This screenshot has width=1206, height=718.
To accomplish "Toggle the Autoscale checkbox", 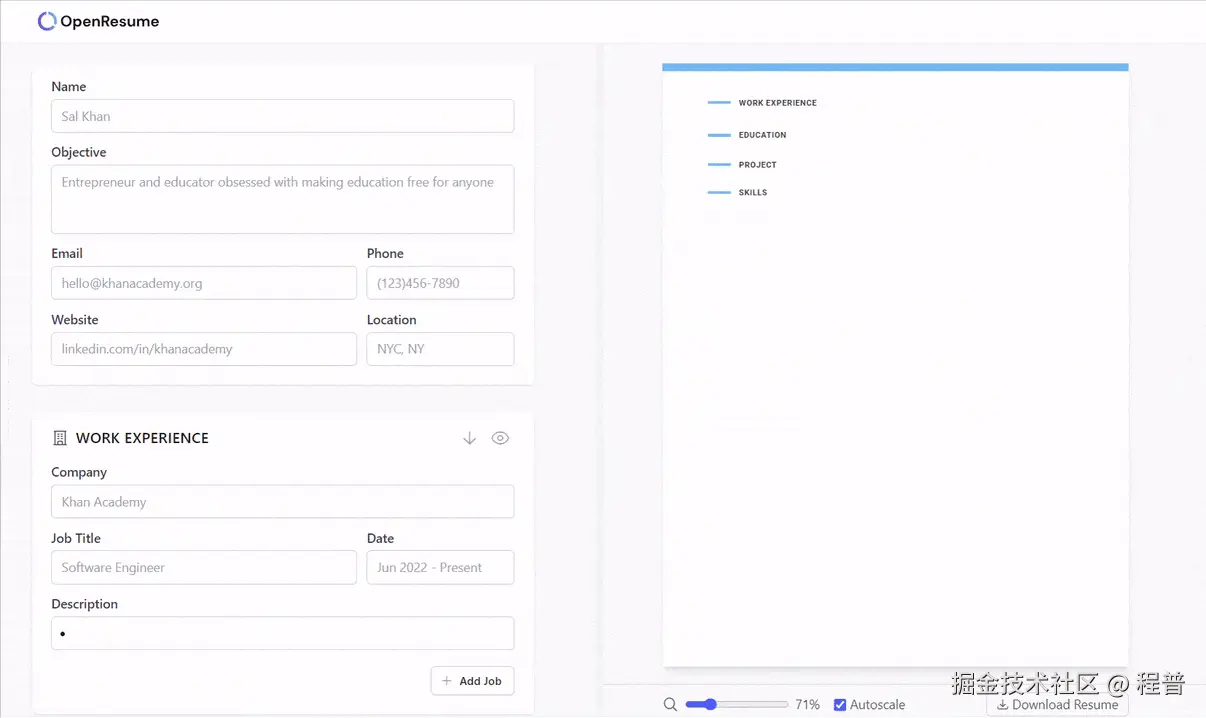I will [840, 705].
